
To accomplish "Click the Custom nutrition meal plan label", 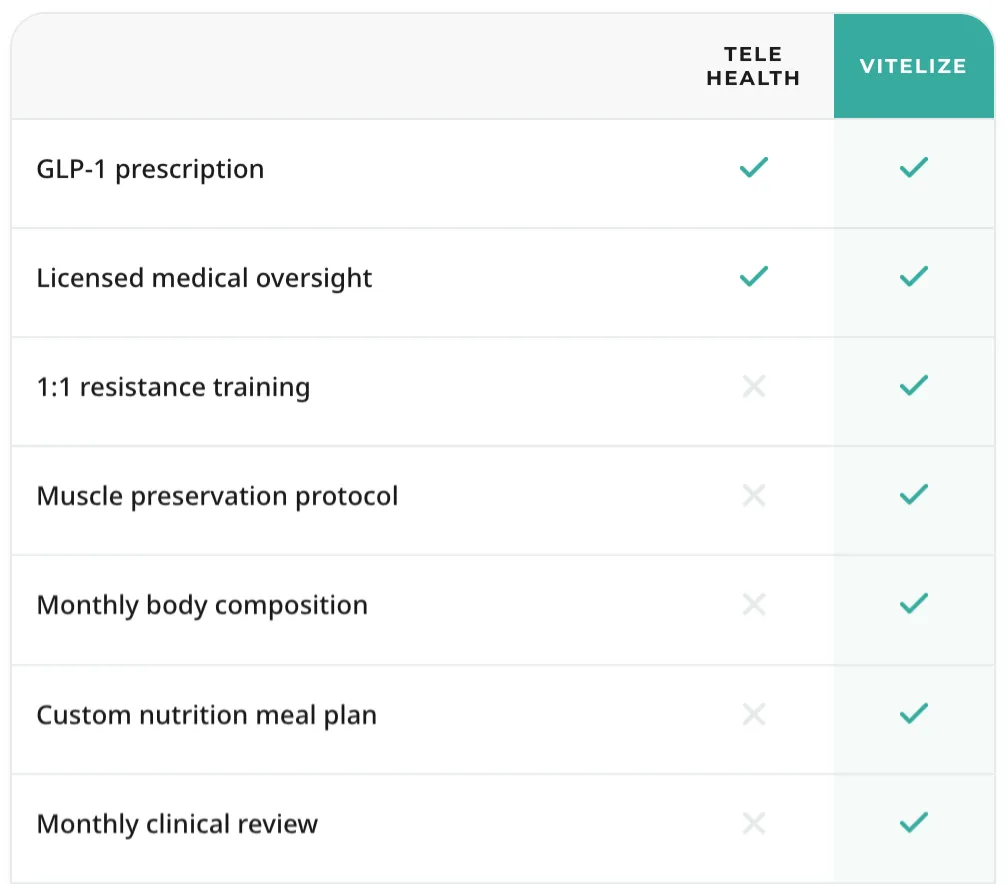I will coord(206,716).
